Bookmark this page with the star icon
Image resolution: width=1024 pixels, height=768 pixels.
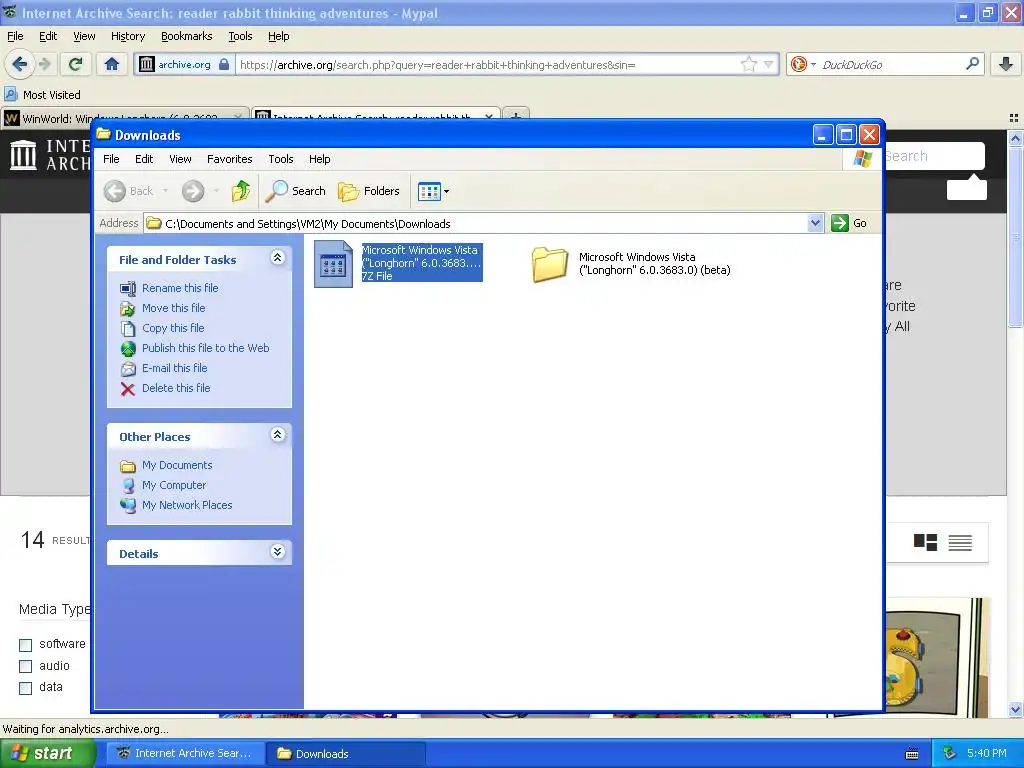tap(748, 64)
